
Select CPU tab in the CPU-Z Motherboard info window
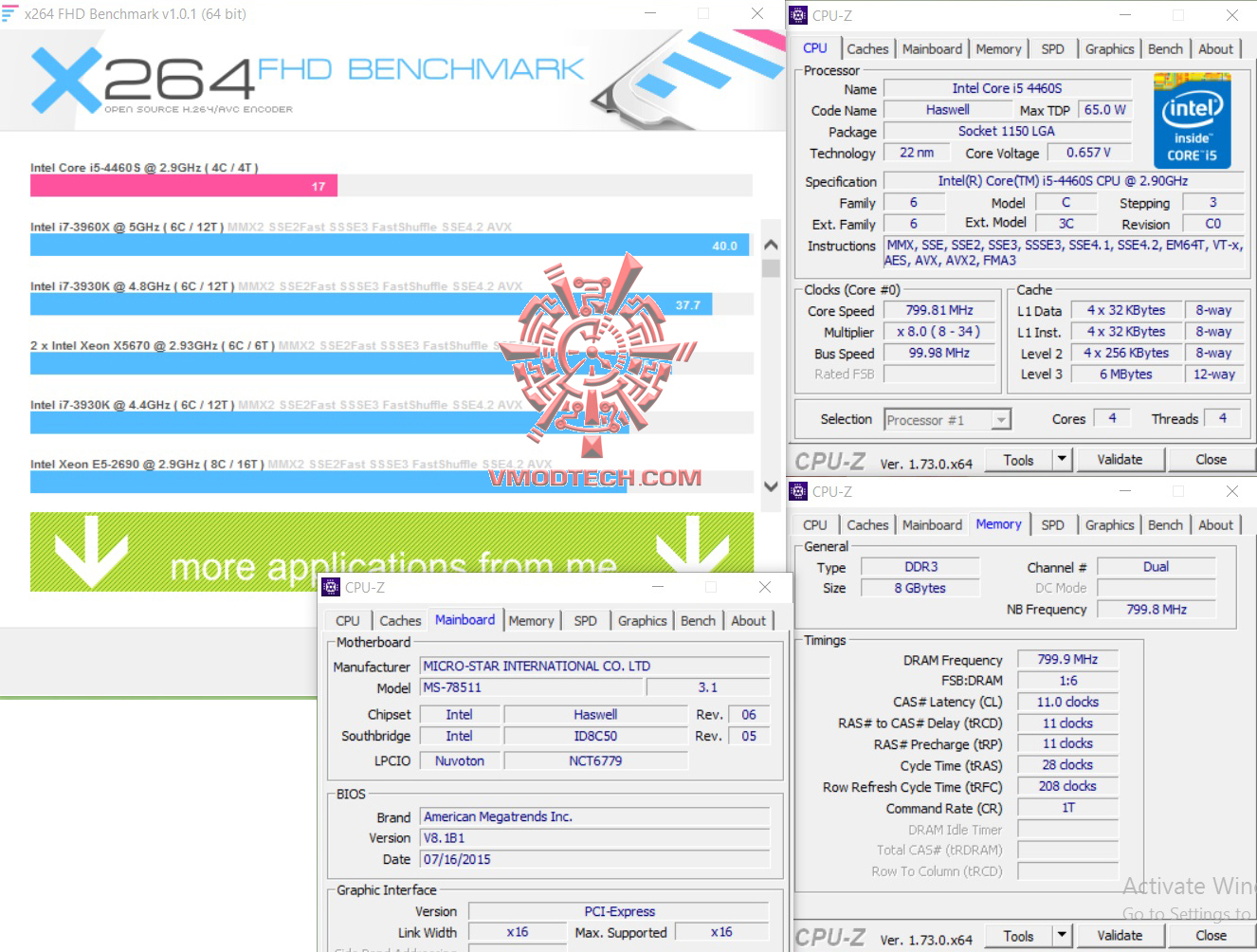348,621
